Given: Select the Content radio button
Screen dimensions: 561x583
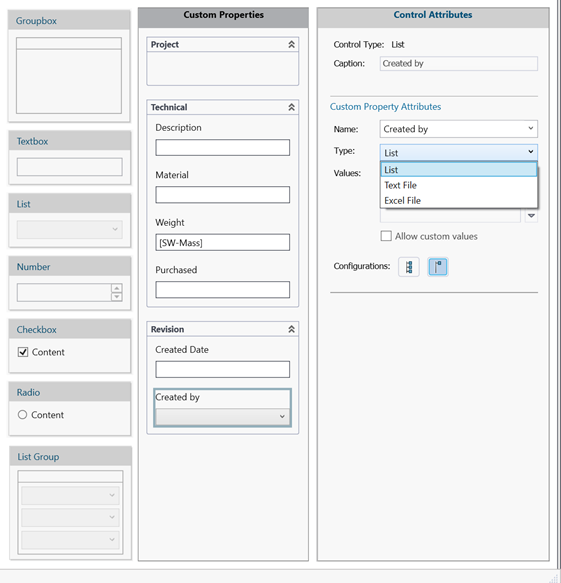Looking at the screenshot, I should (22, 415).
